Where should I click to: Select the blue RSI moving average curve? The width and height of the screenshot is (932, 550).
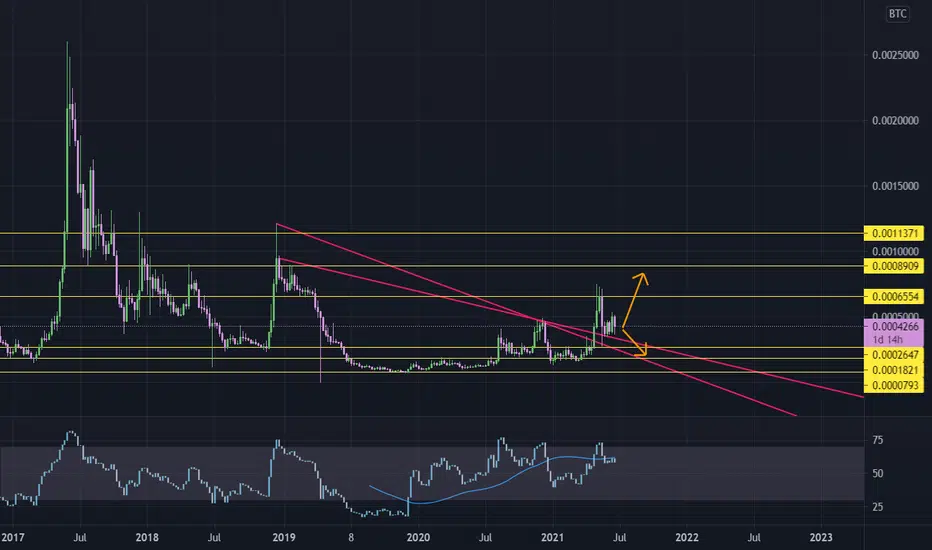(493, 486)
